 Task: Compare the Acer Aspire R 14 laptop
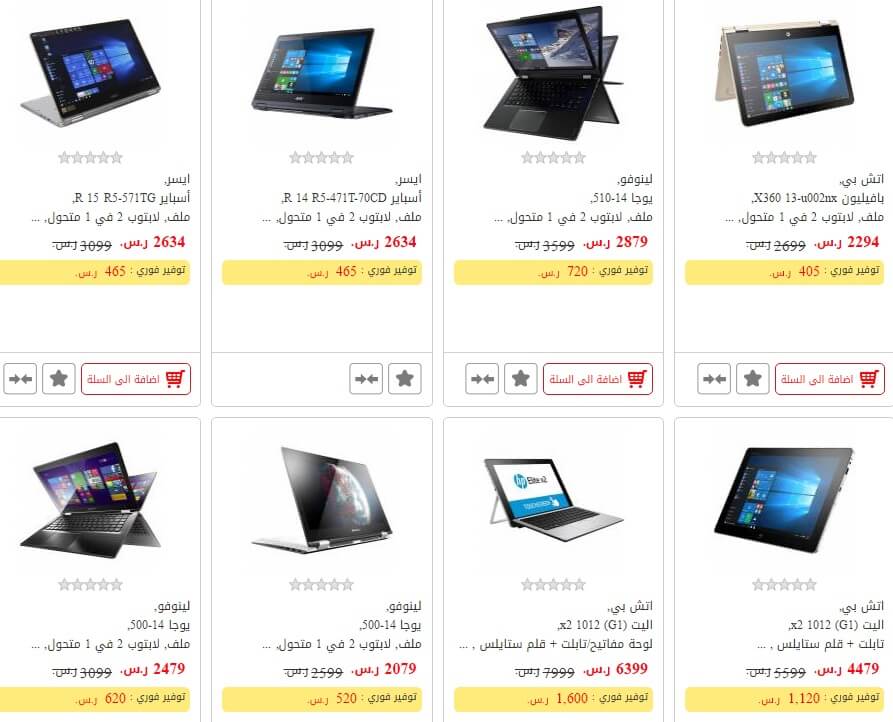[366, 379]
